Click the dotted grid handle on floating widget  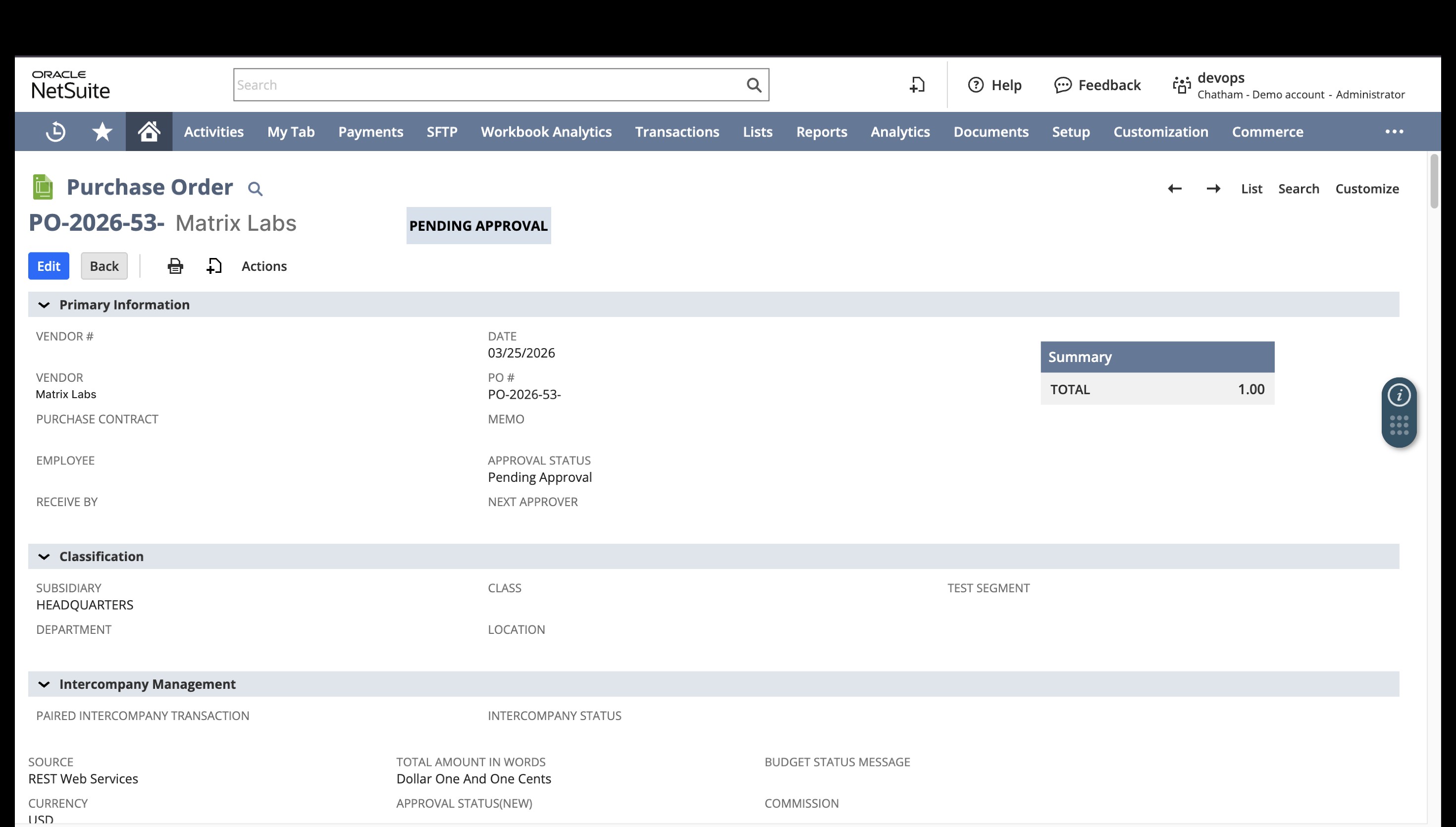[1399, 425]
